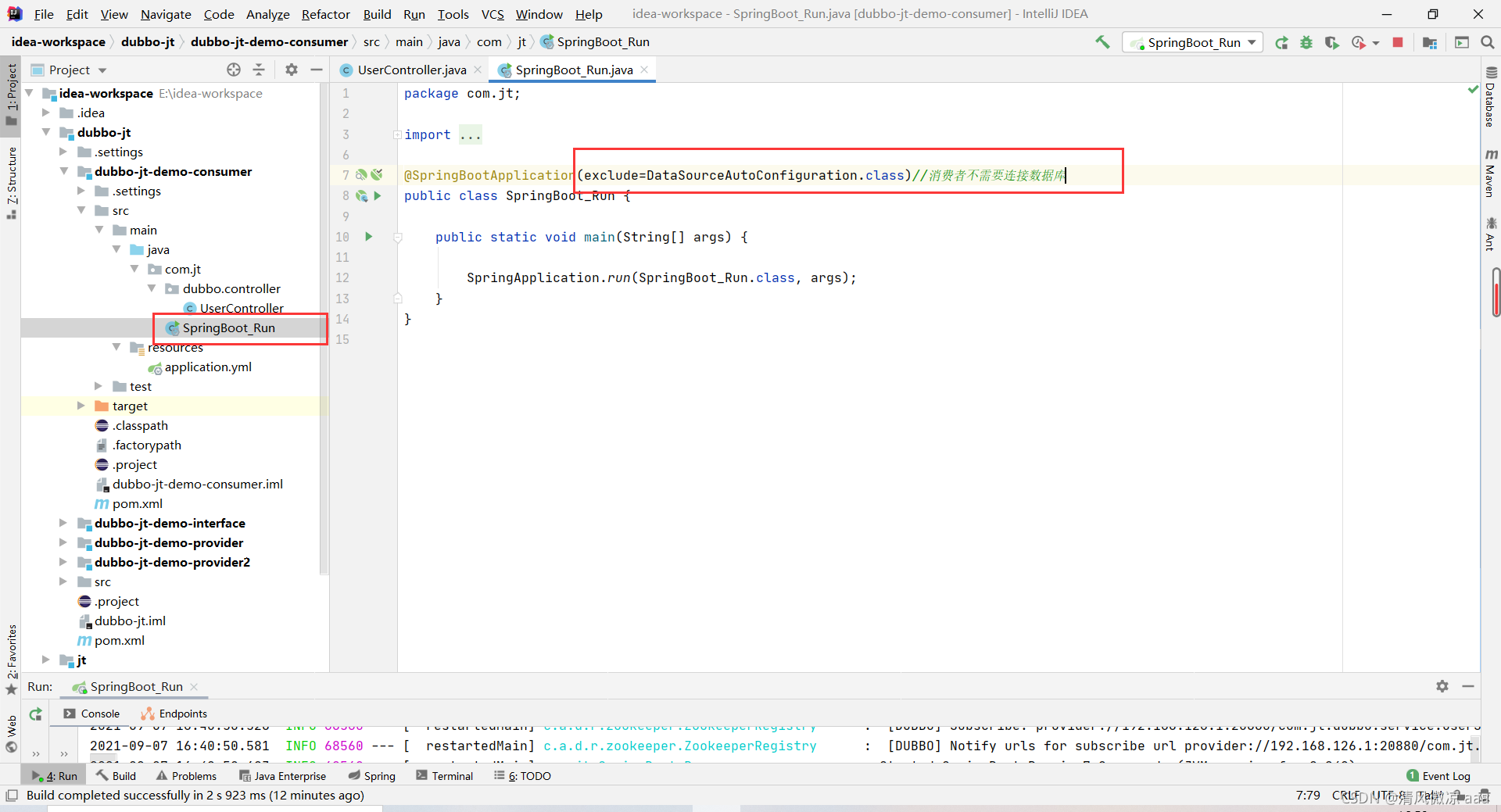Open the Navigate menu
Image resolution: width=1501 pixels, height=812 pixels.
click(166, 14)
